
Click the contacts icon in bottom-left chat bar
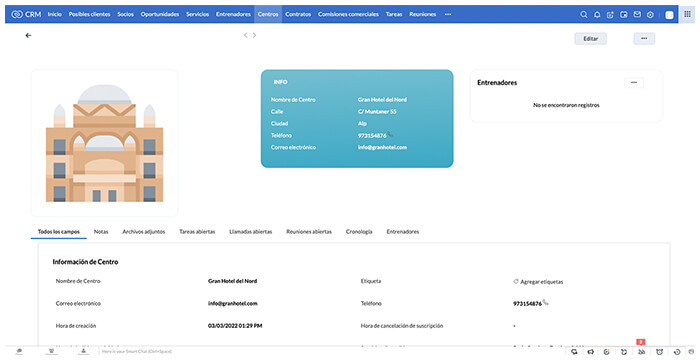click(83, 352)
